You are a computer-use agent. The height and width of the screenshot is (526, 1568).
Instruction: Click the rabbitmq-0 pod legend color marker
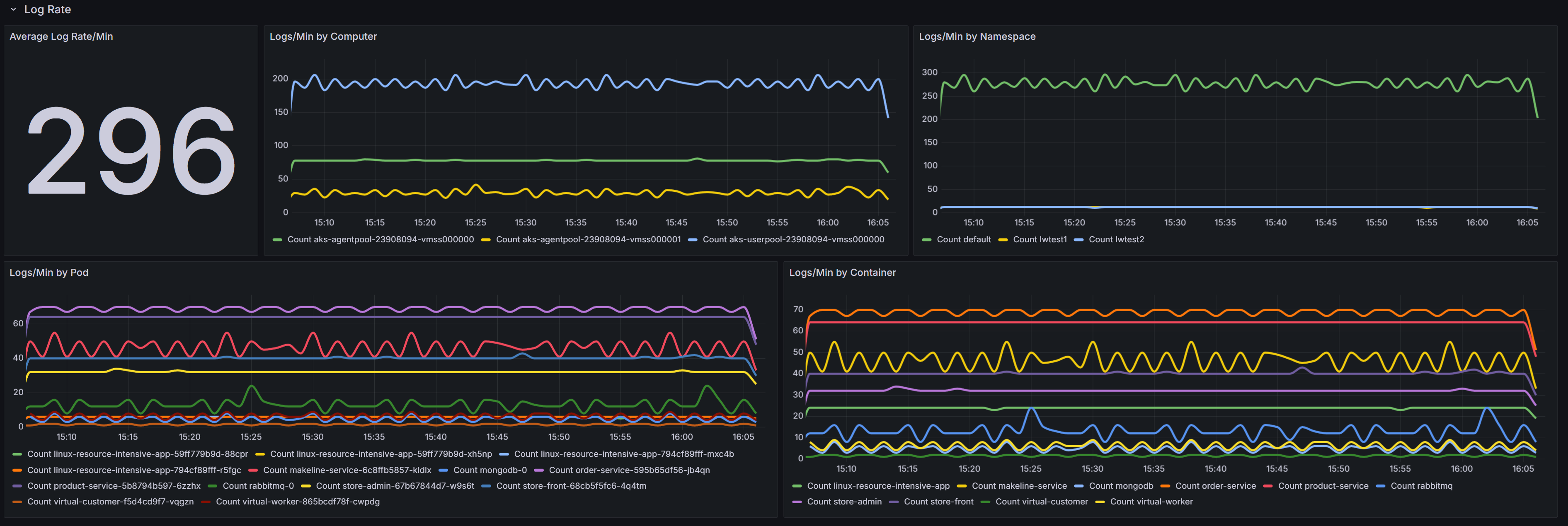pos(213,487)
